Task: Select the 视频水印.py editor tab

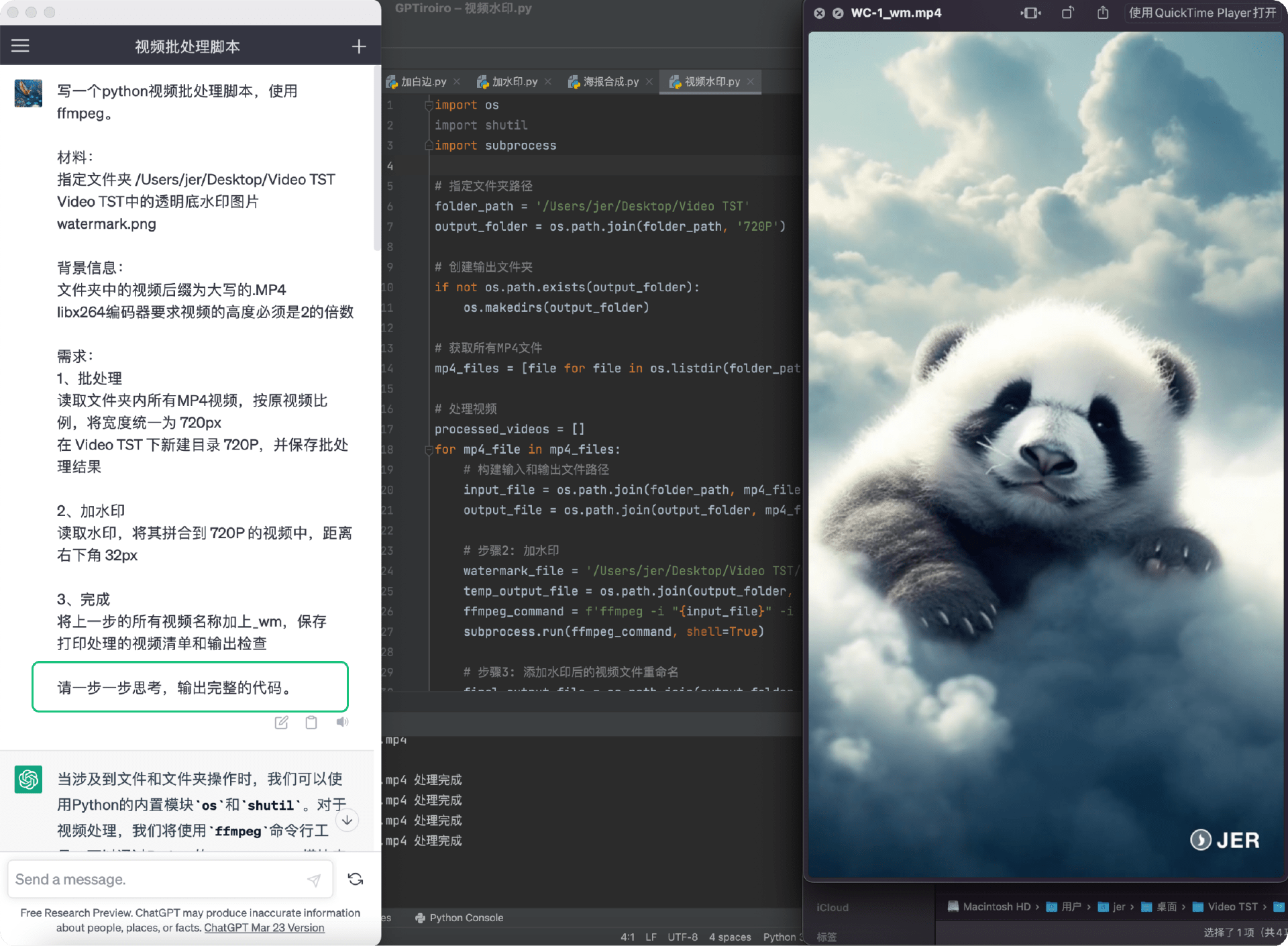Action: click(712, 81)
